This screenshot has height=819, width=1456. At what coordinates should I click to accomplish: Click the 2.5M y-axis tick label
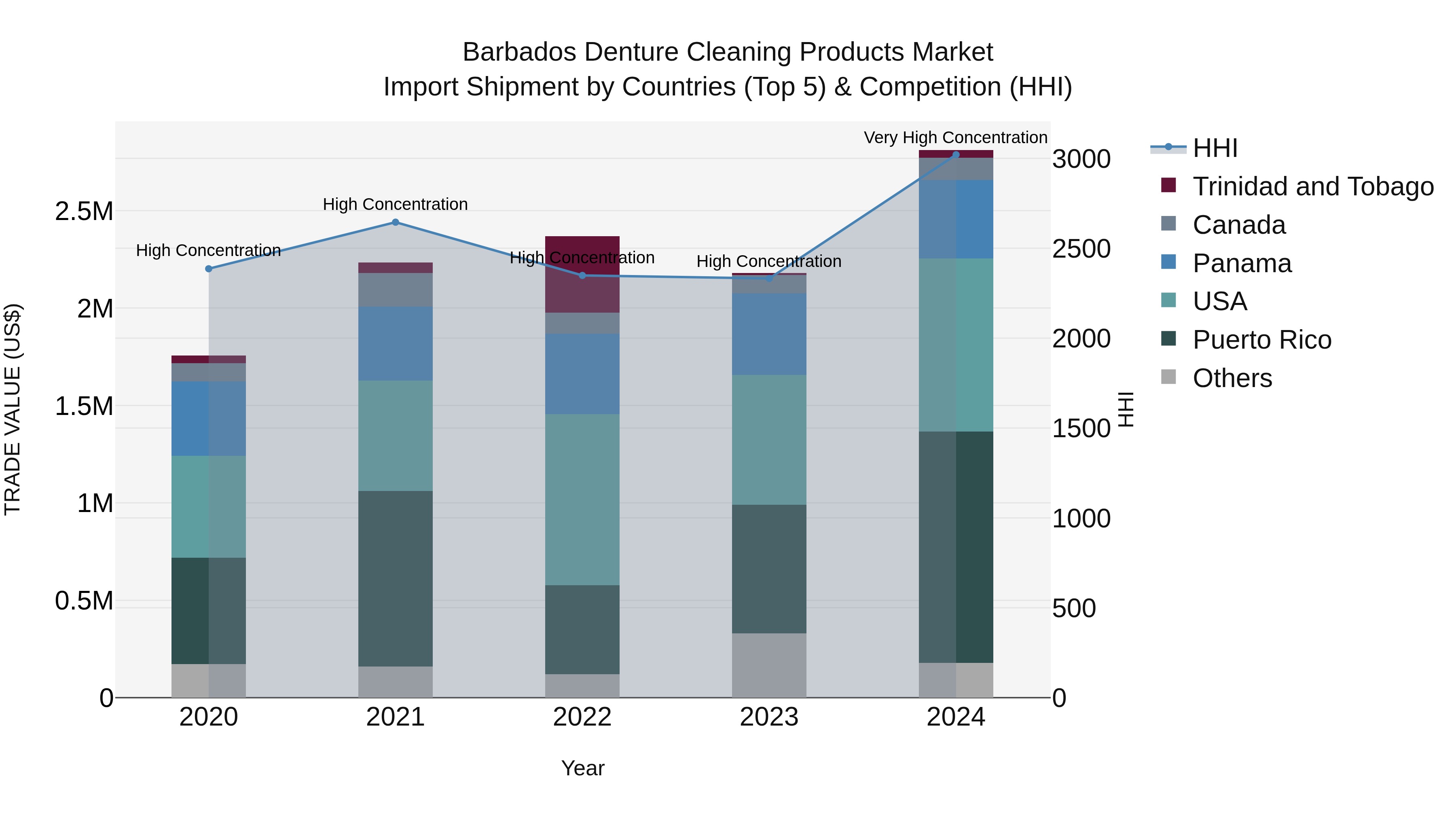click(84, 212)
